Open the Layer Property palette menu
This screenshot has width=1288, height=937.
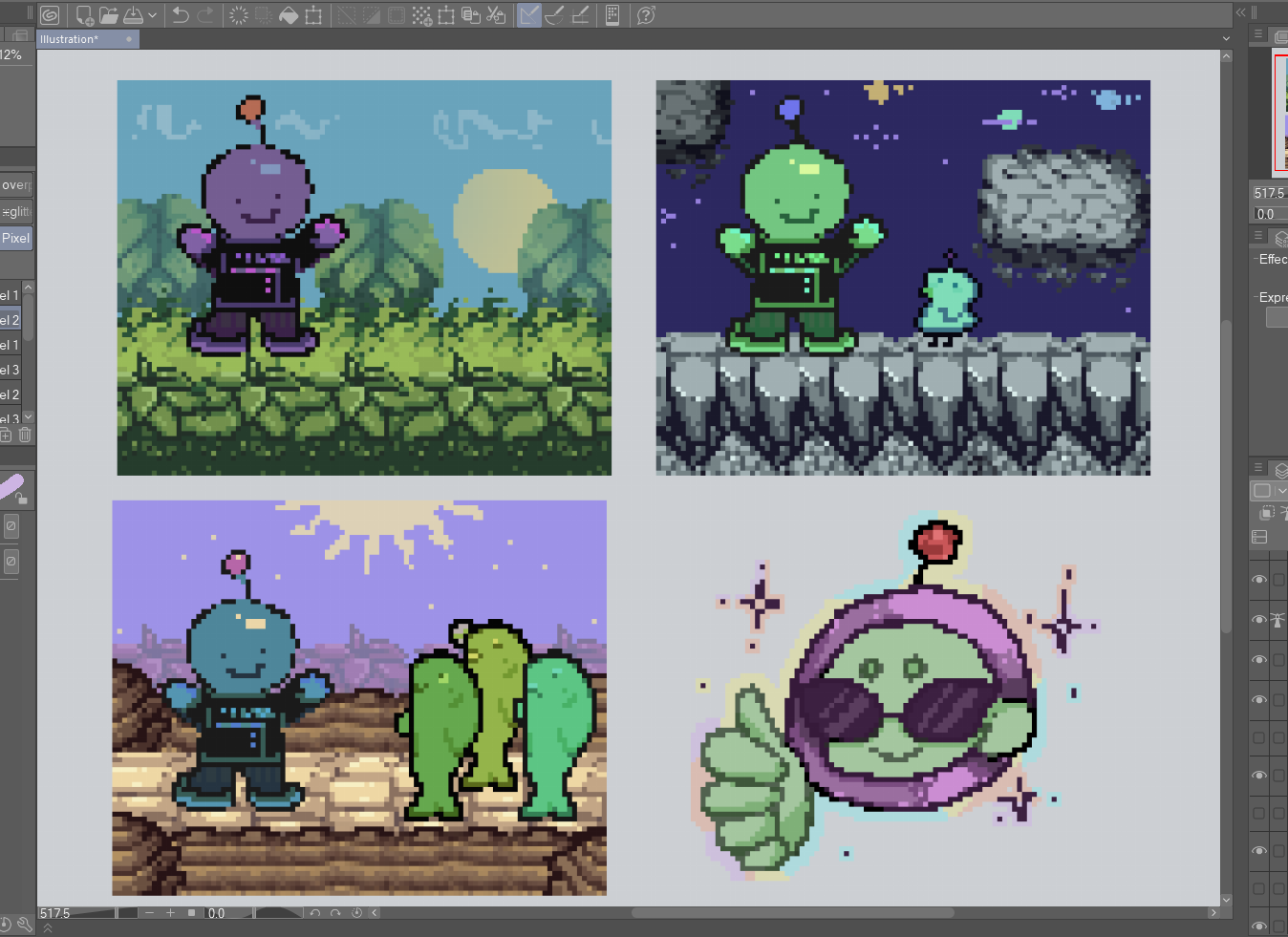pos(1258,236)
